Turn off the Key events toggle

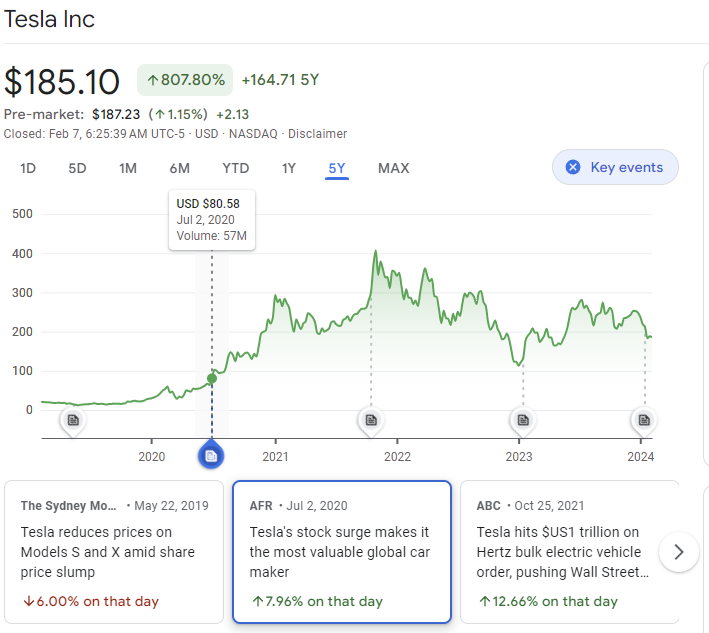(x=615, y=167)
